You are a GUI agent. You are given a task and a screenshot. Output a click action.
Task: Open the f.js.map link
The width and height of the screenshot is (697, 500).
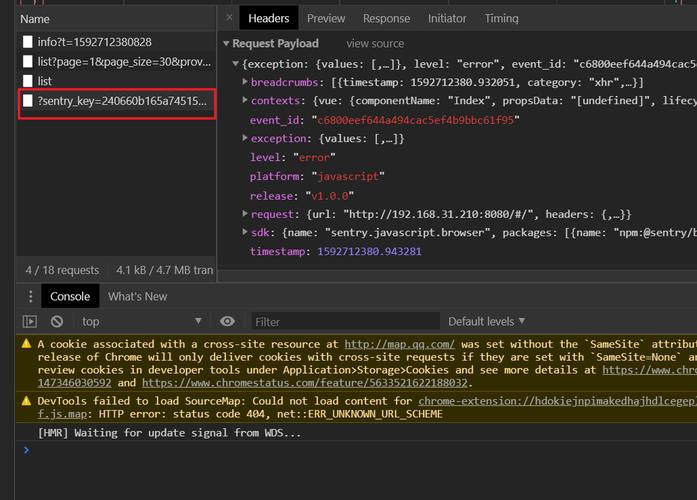tap(62, 414)
